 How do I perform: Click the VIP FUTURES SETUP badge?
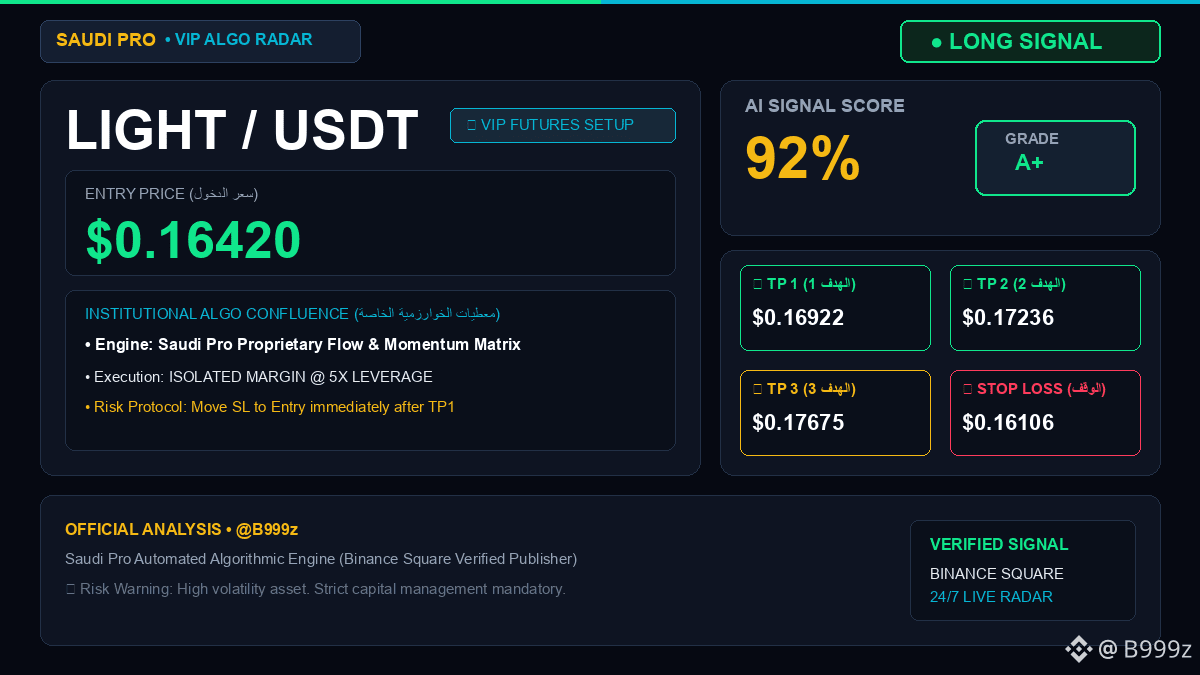click(563, 125)
